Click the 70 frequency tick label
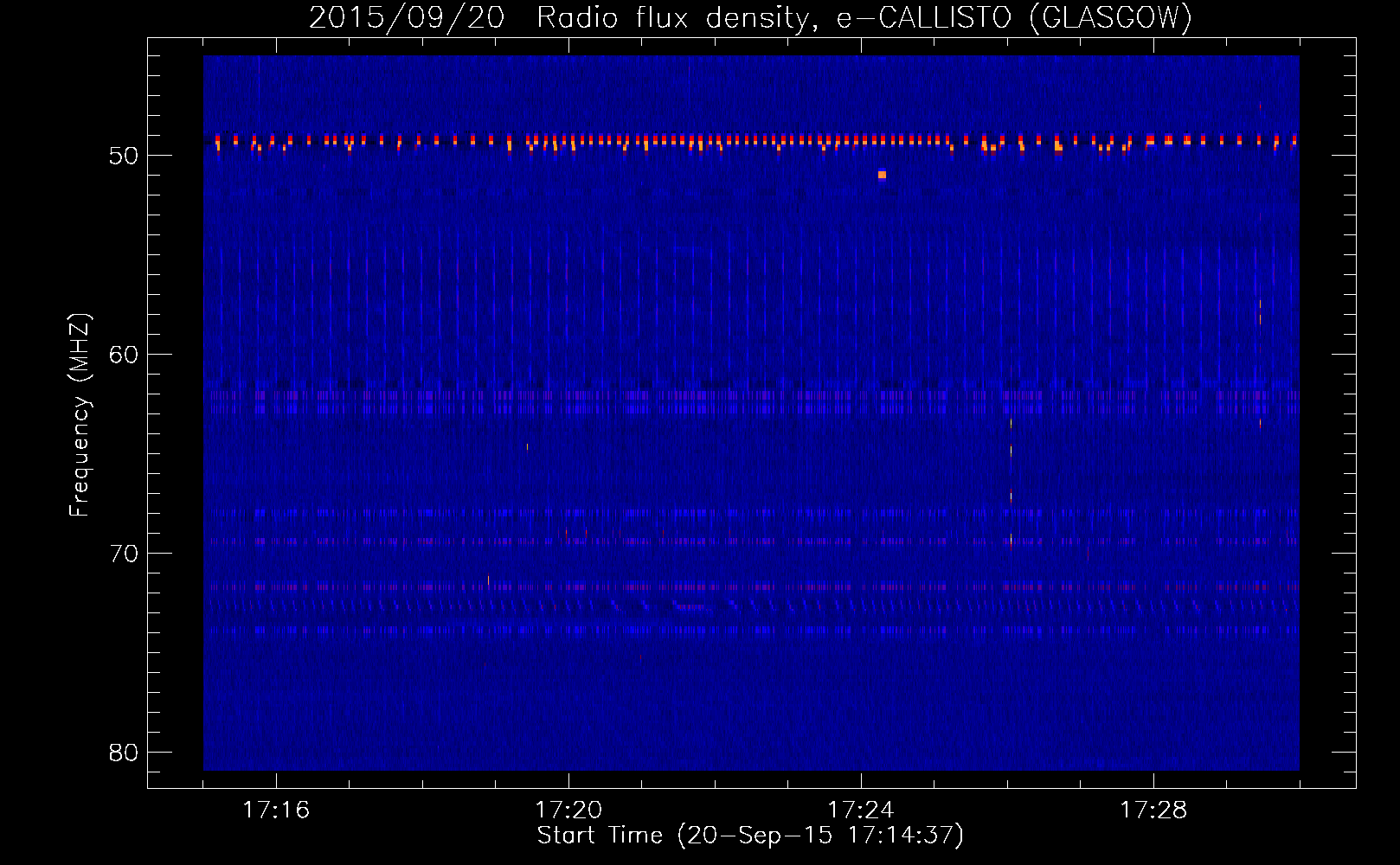Screen dimensions: 1400x865 pos(124,554)
